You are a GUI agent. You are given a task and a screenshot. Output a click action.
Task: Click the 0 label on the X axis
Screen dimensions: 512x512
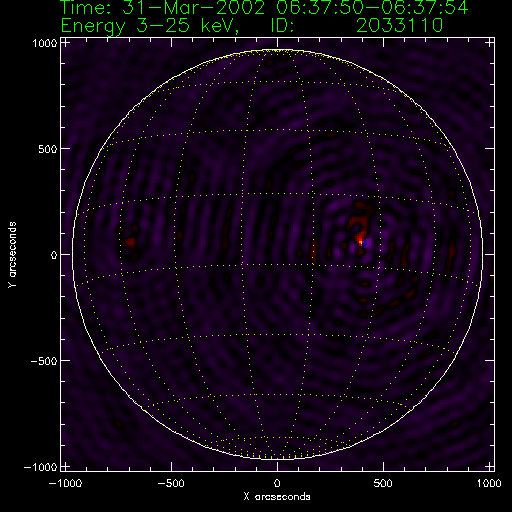277,483
